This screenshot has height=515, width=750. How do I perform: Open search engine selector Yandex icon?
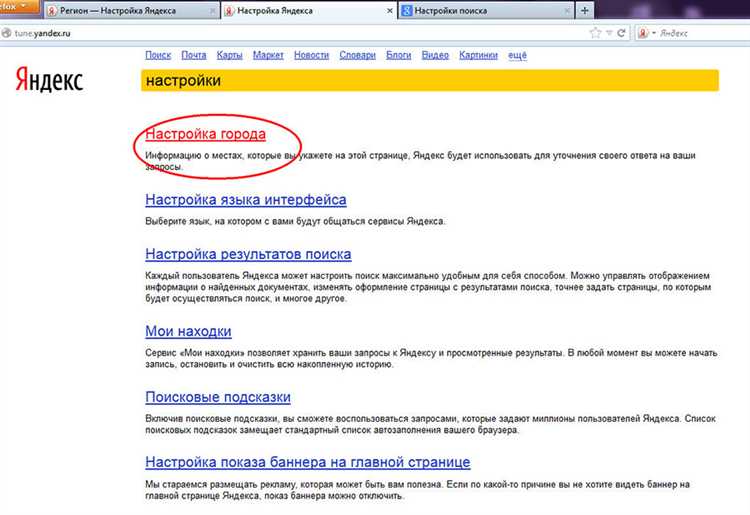pyautogui.click(x=646, y=33)
